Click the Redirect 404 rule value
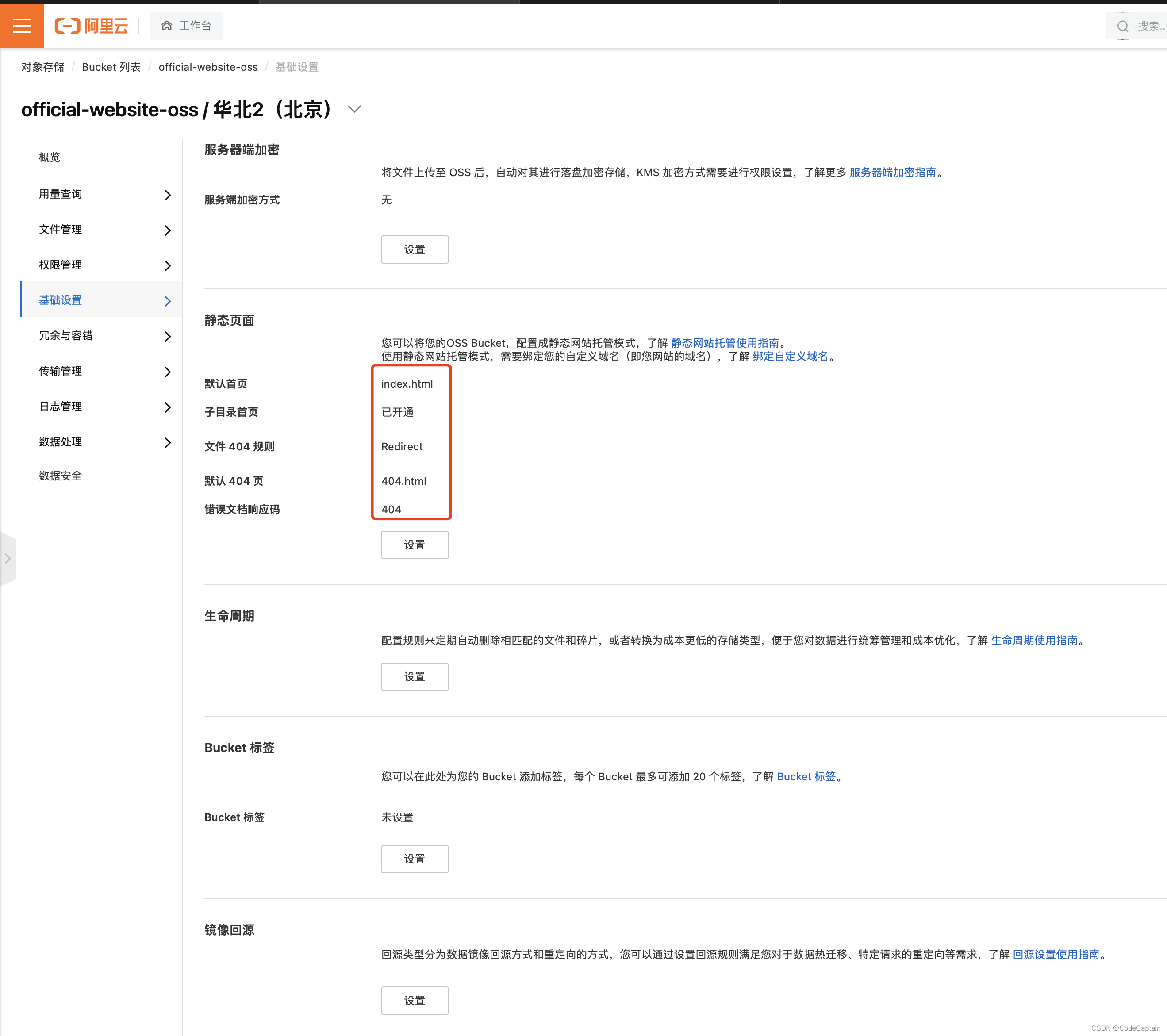The width and height of the screenshot is (1167, 1036). [x=402, y=446]
